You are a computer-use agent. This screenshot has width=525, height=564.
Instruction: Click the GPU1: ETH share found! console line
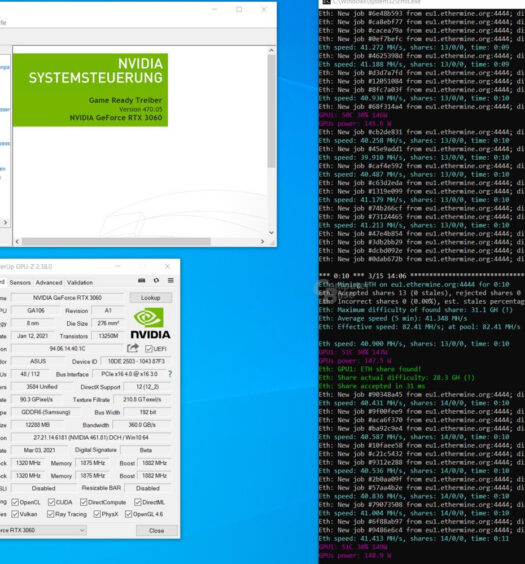pyautogui.click(x=370, y=369)
